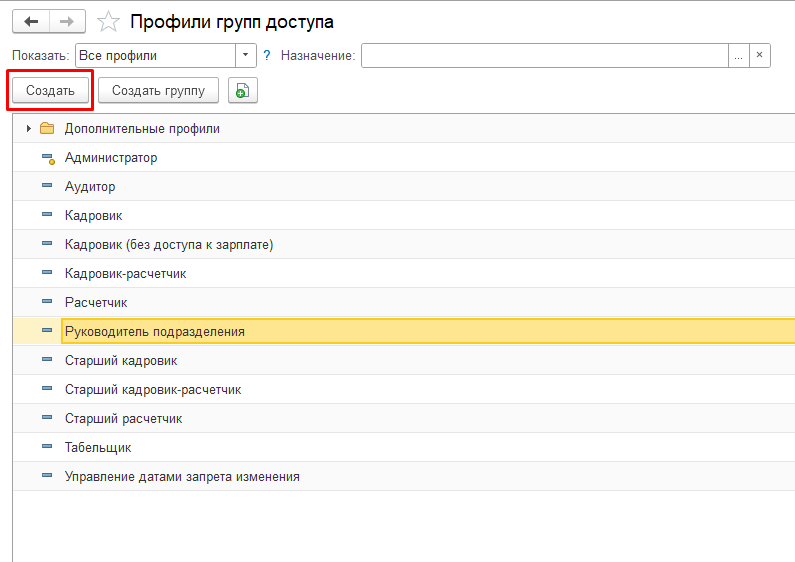
Task: Click the Администратор profile icon
Action: click(47, 158)
